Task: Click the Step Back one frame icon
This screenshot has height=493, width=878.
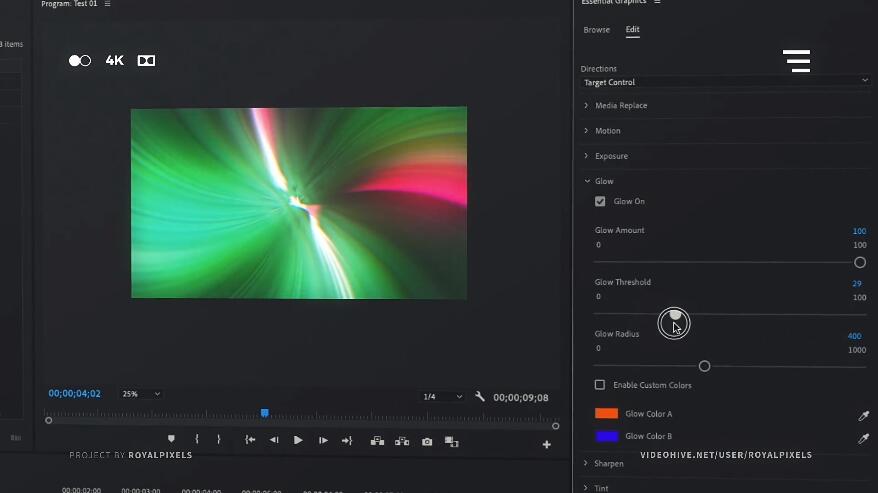Action: tap(274, 440)
